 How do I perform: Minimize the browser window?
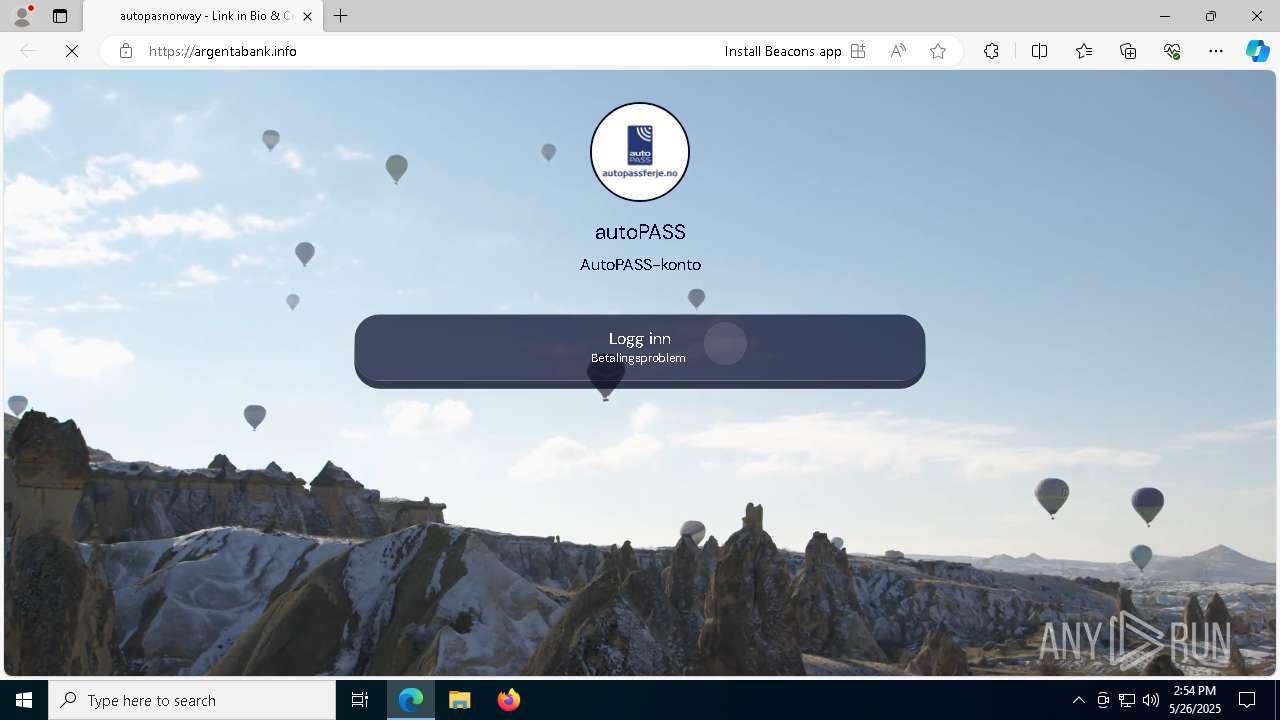tap(1165, 16)
